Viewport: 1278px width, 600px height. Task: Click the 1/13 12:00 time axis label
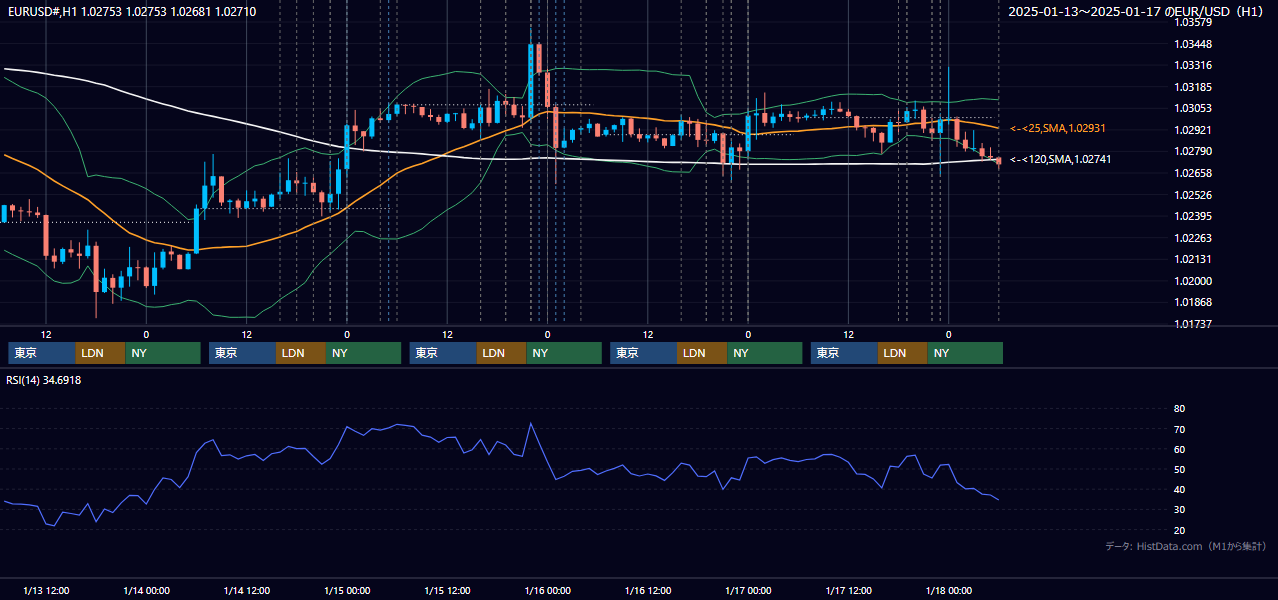tap(46, 591)
